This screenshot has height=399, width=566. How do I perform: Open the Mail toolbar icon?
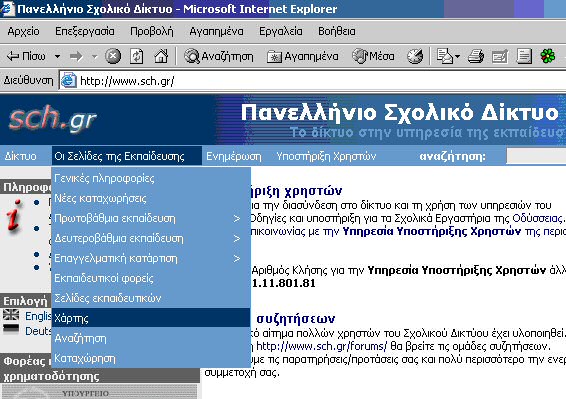(444, 56)
